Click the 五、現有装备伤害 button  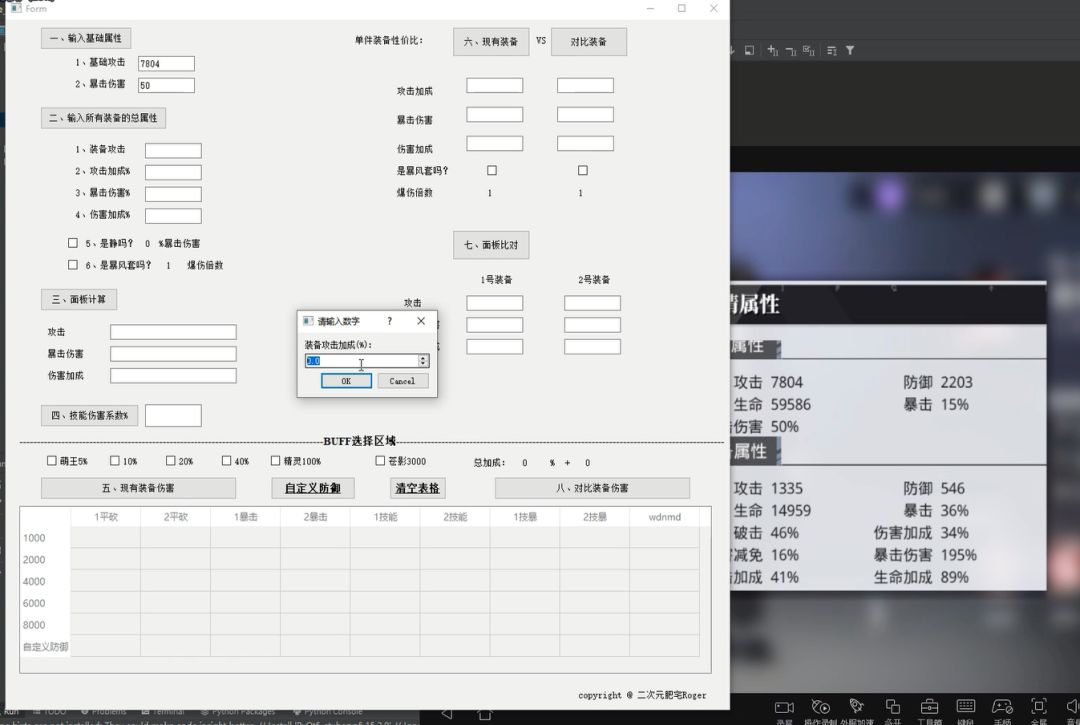tap(138, 488)
